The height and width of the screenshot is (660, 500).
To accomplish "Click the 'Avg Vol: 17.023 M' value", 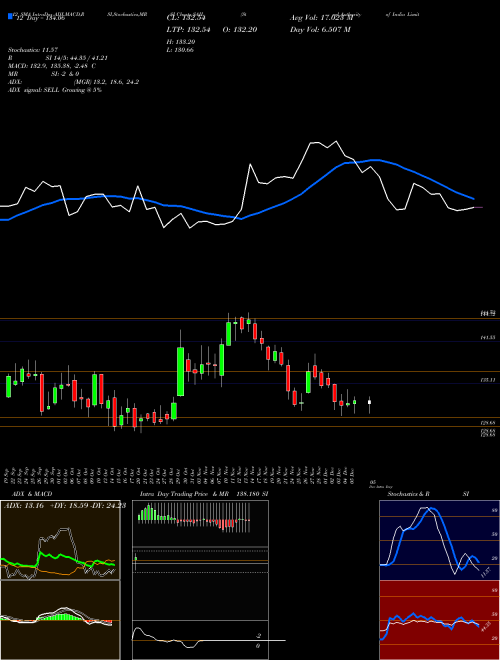I will tap(320, 18).
